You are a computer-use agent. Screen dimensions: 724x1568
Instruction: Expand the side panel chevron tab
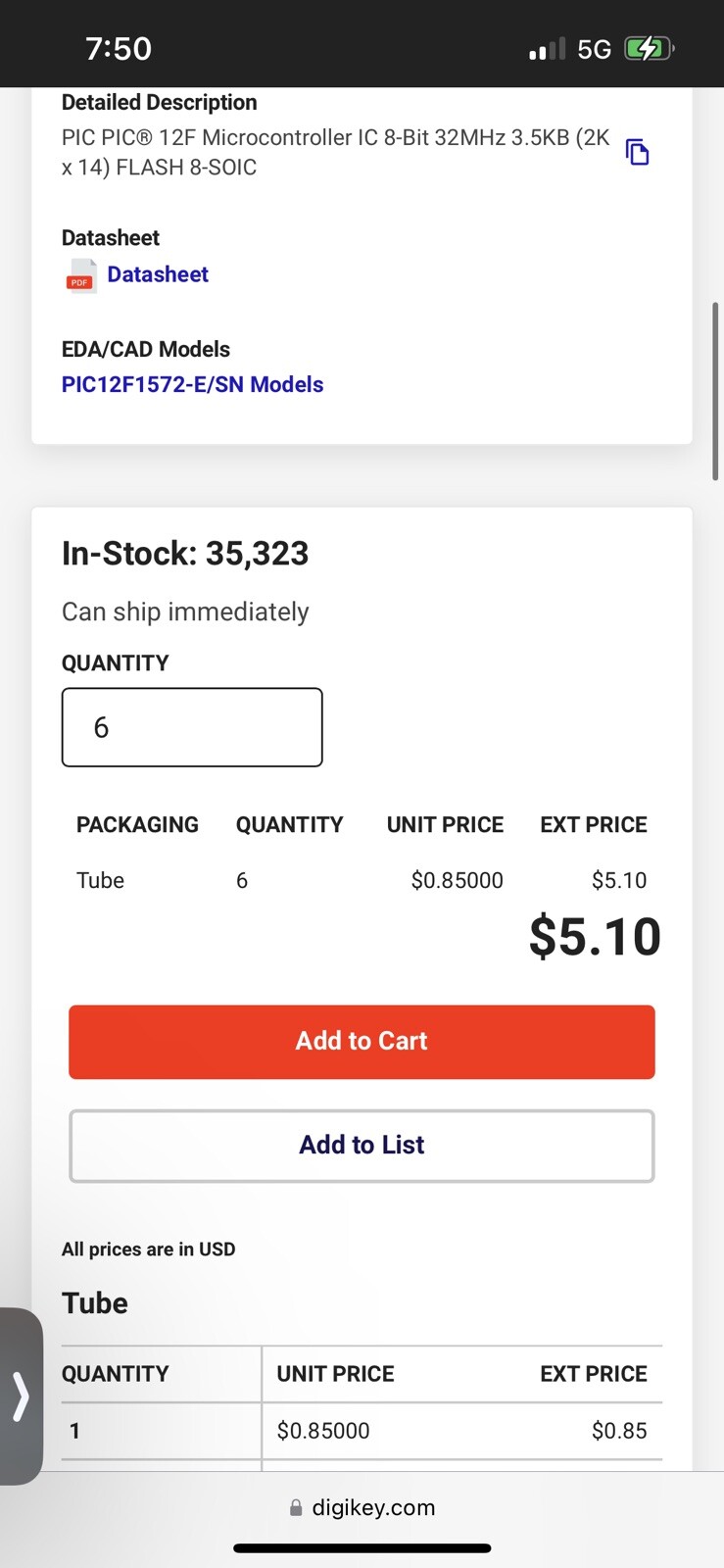click(21, 1396)
